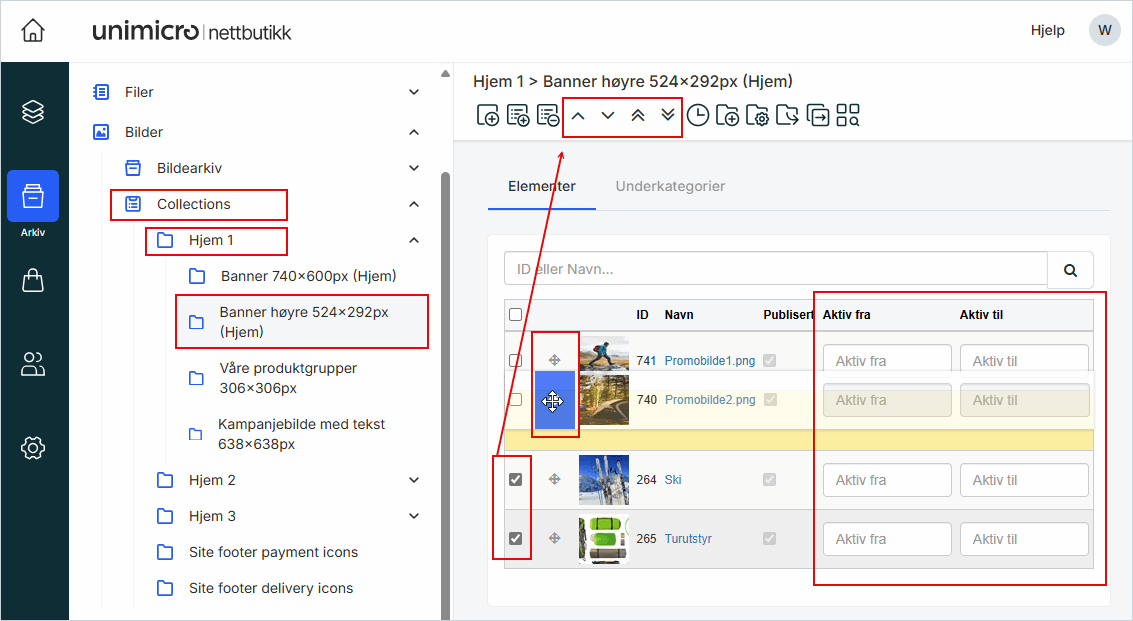Select the Elementer tab
This screenshot has width=1133, height=621.
pos(541,186)
